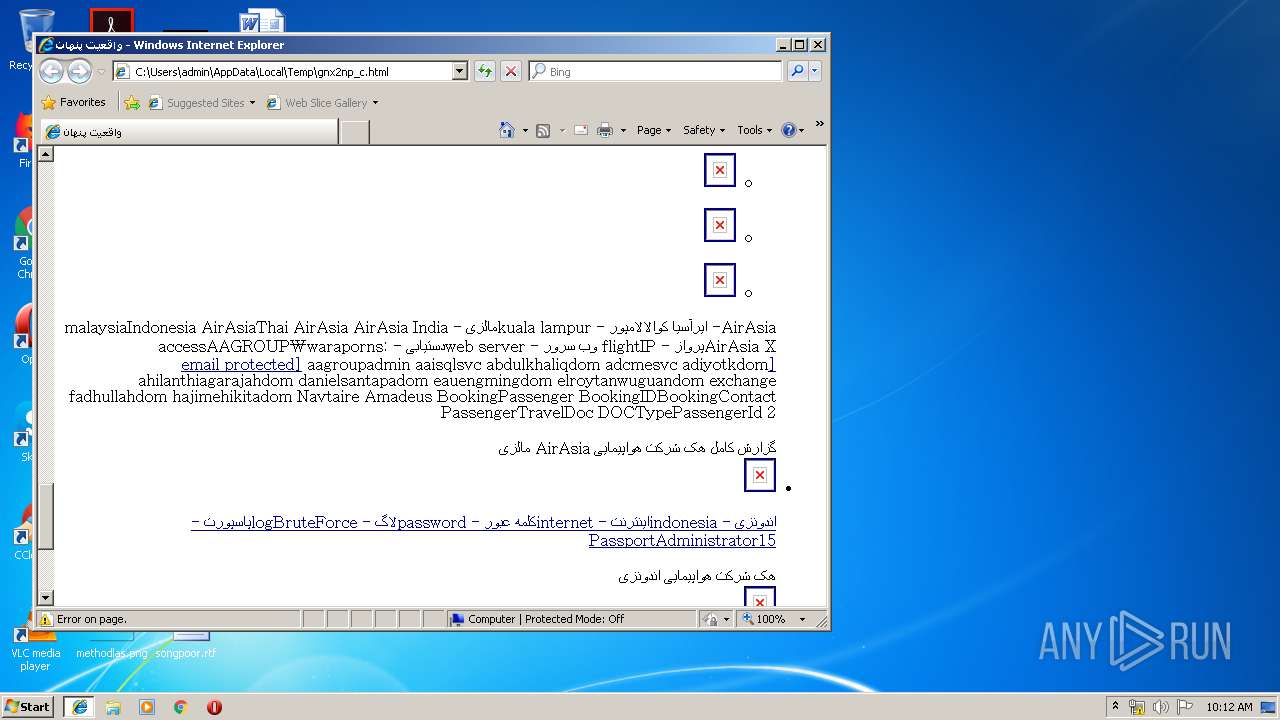Open the network icon in the system tray
This screenshot has width=1280, height=720.
coord(1137,707)
